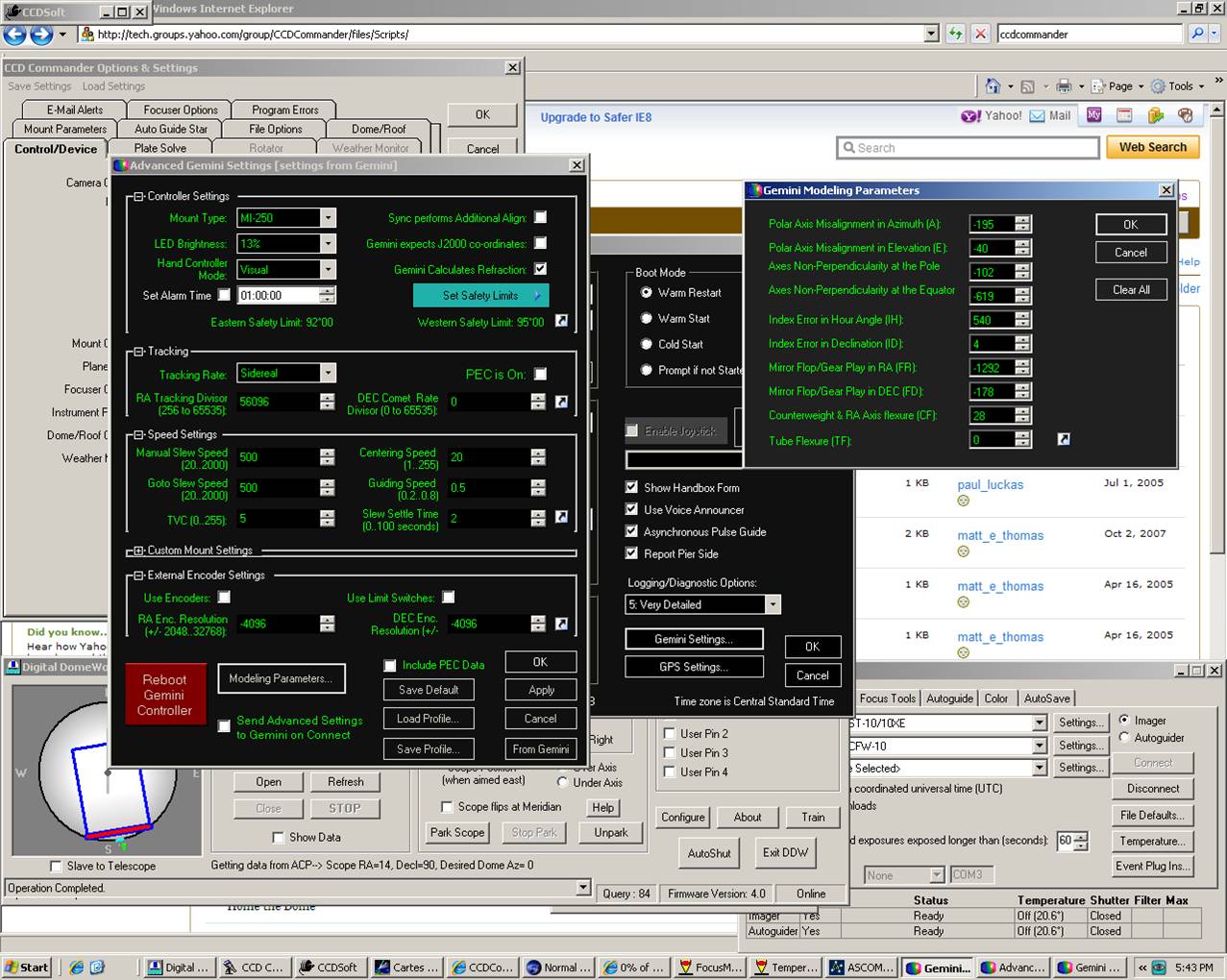The height and width of the screenshot is (980, 1227).
Task: Click Clear All in Gemini Modeling Parameters
Action: pyautogui.click(x=1131, y=289)
